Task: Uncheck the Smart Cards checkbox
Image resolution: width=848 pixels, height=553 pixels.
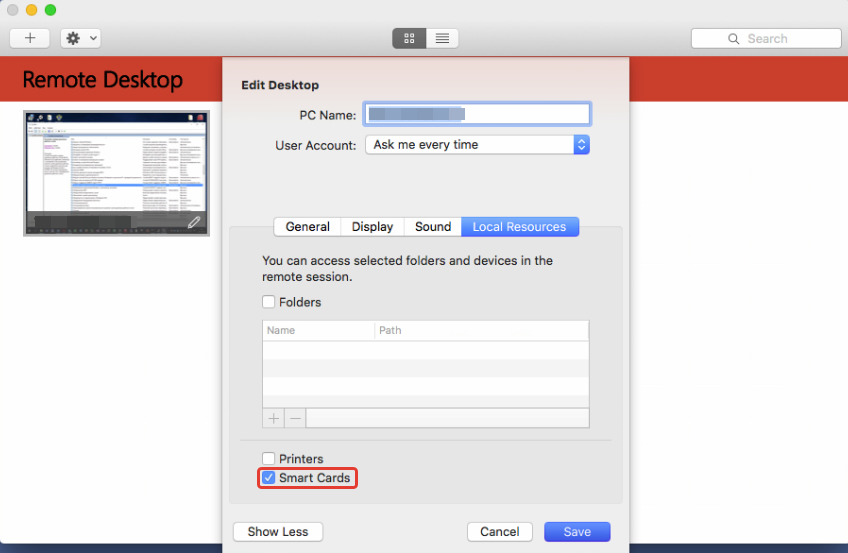Action: pyautogui.click(x=268, y=478)
